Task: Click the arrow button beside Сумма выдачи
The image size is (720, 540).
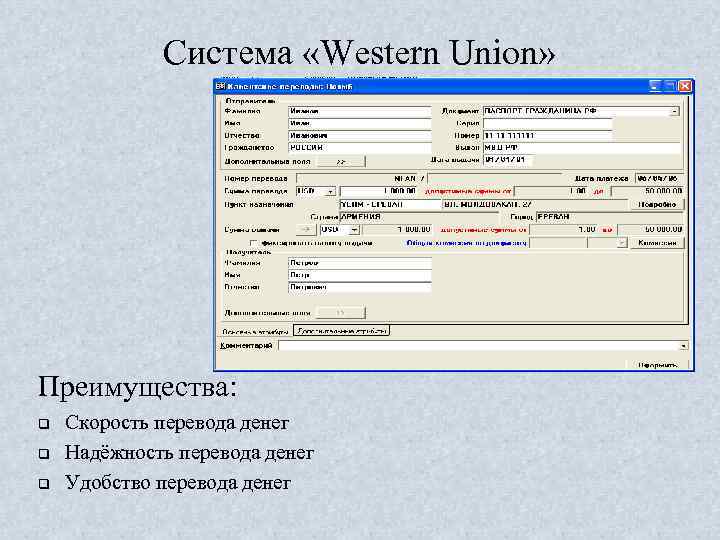Action: click(305, 230)
